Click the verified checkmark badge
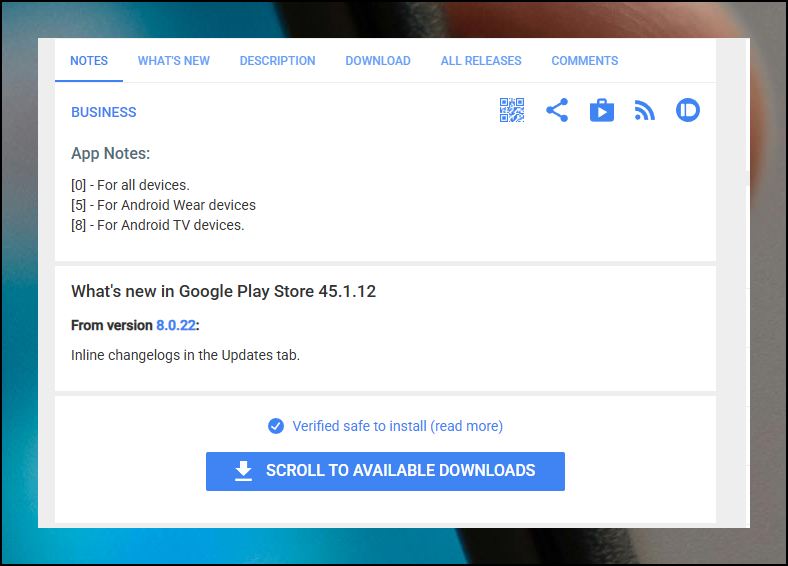The image size is (788, 566). point(275,426)
